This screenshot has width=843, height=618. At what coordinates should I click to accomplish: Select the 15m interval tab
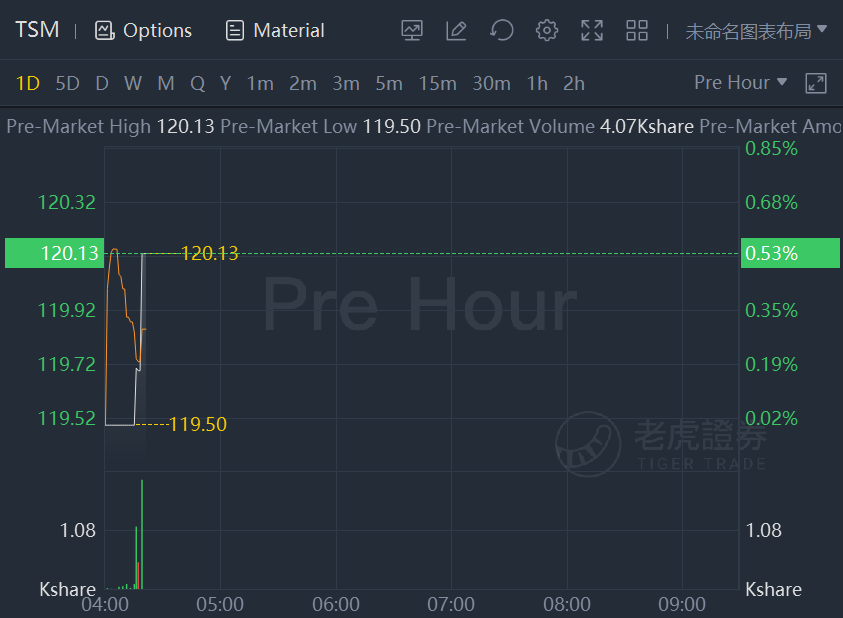point(437,83)
